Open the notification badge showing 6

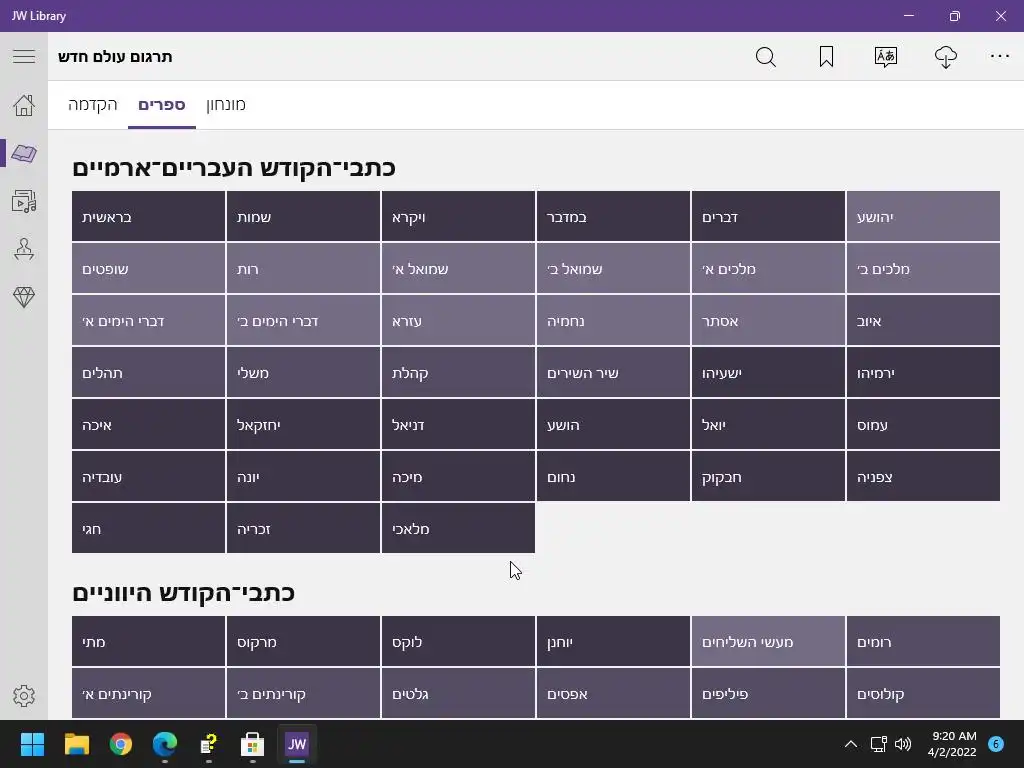pos(996,743)
